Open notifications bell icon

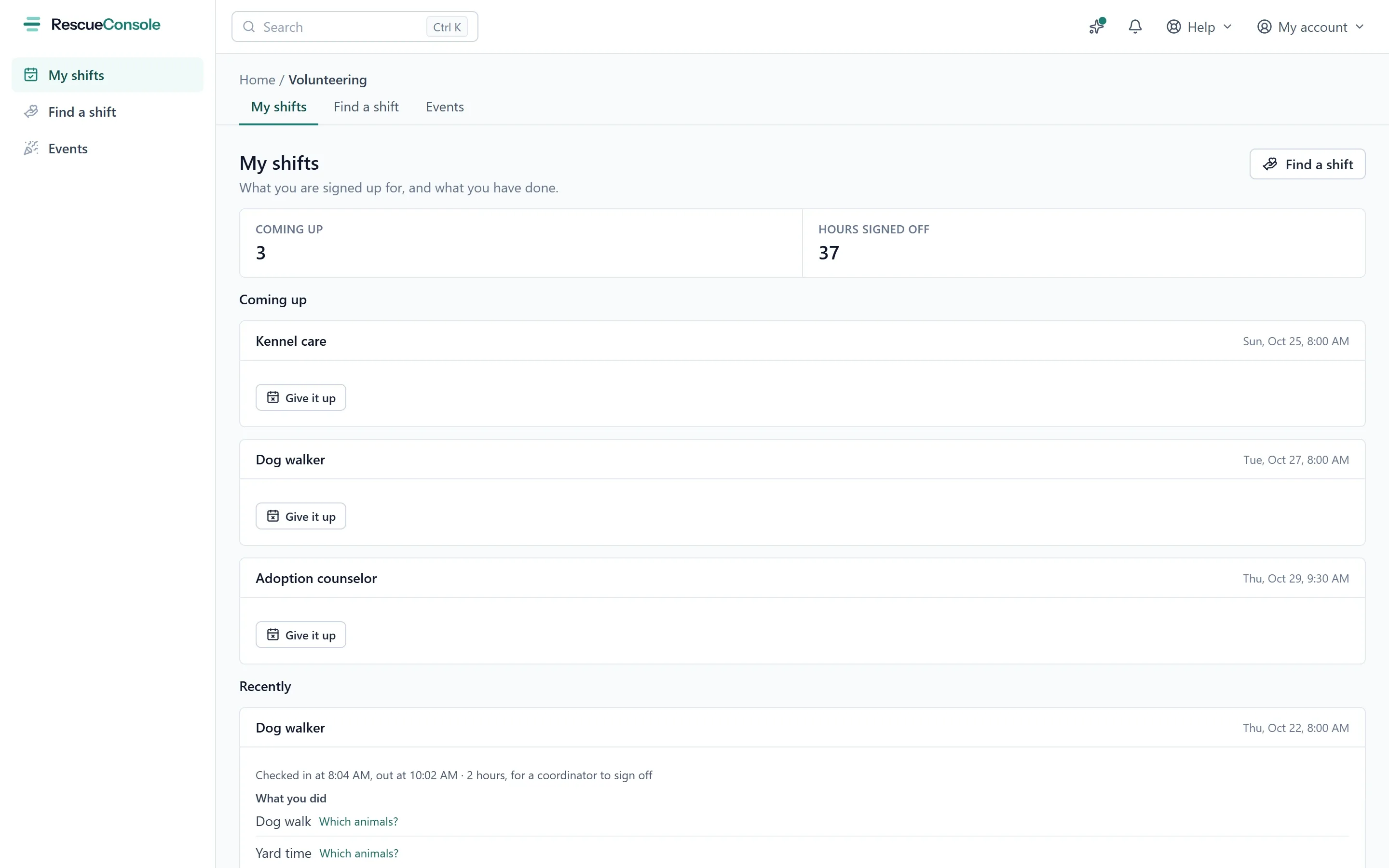pyautogui.click(x=1135, y=27)
